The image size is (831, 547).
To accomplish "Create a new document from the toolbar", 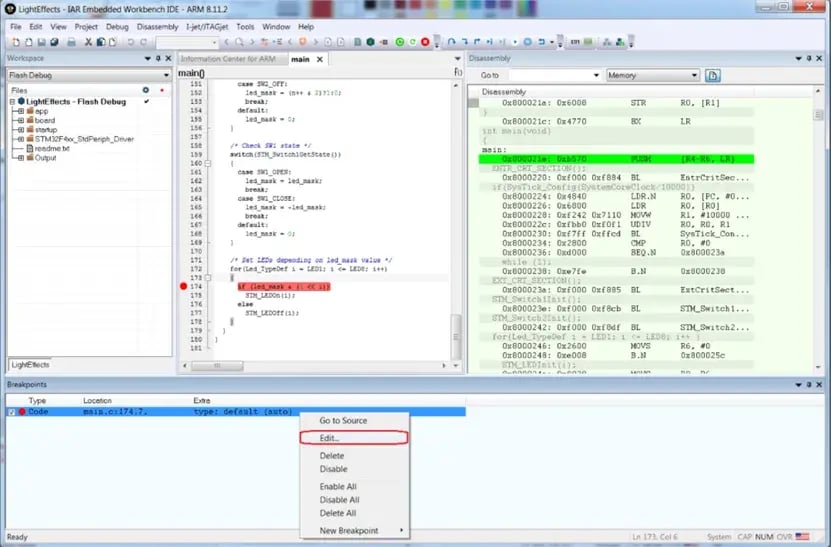I will click(x=16, y=42).
